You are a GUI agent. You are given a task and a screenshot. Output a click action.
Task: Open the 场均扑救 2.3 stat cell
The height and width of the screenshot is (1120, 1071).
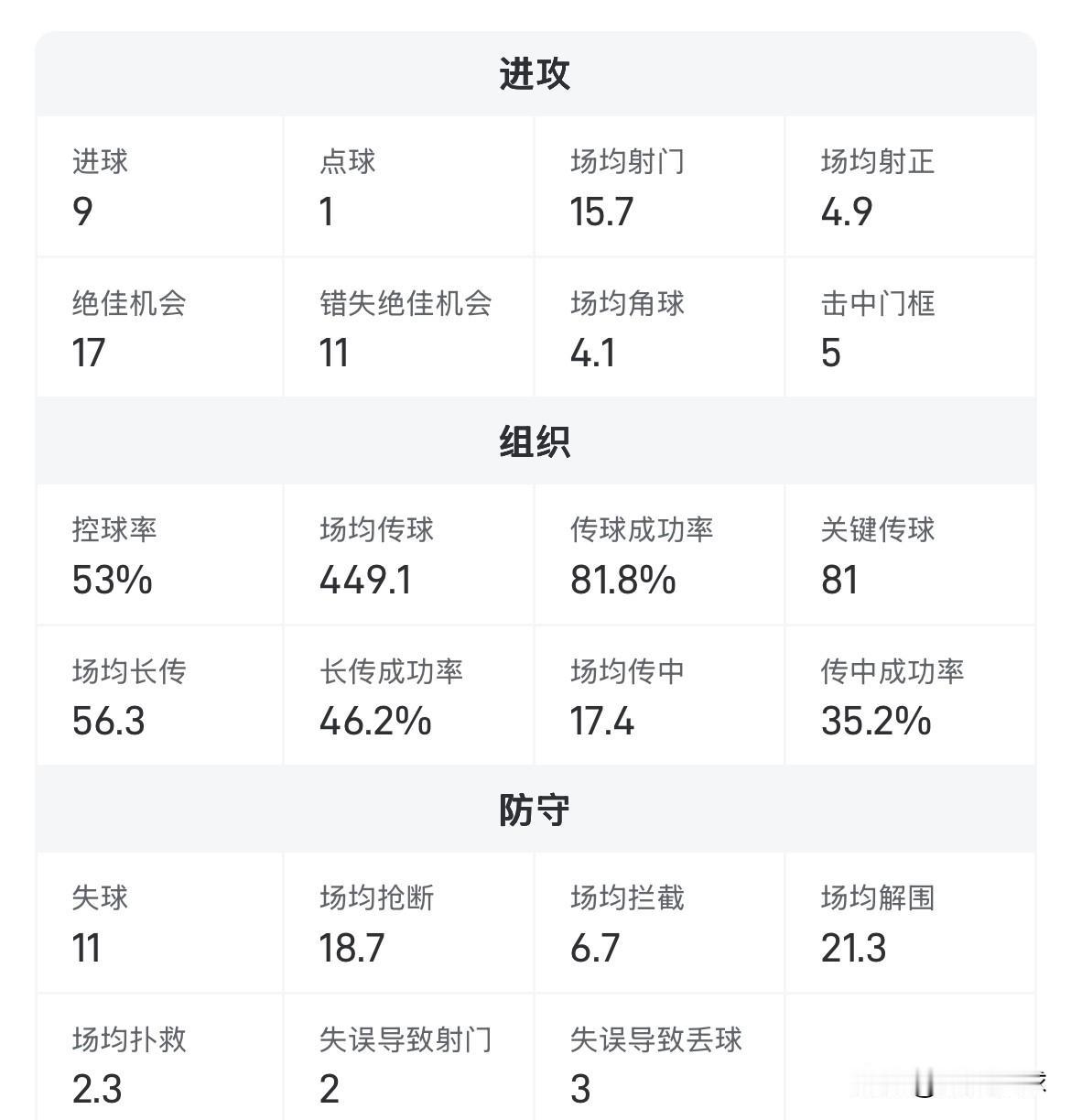(159, 1062)
